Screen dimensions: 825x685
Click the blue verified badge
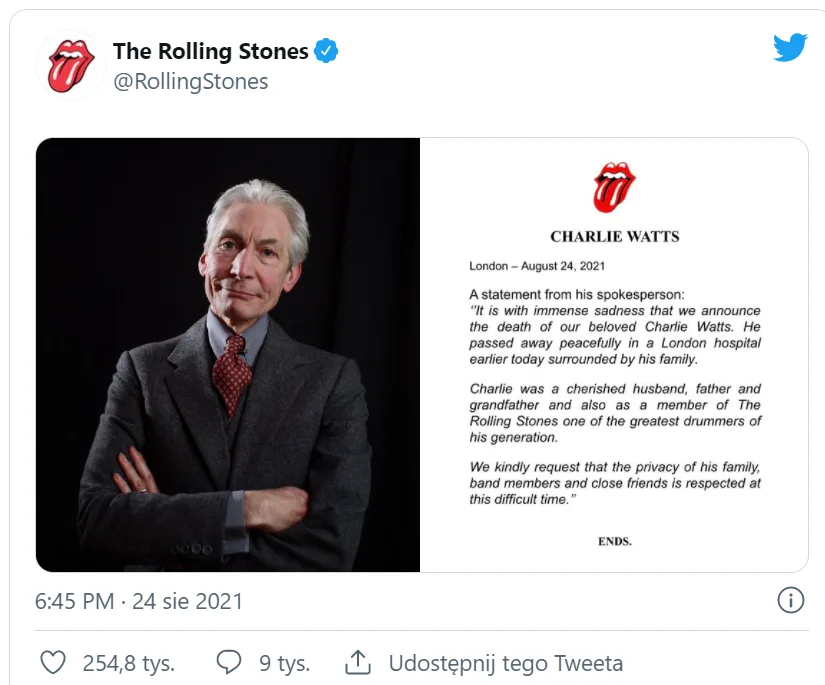click(327, 51)
